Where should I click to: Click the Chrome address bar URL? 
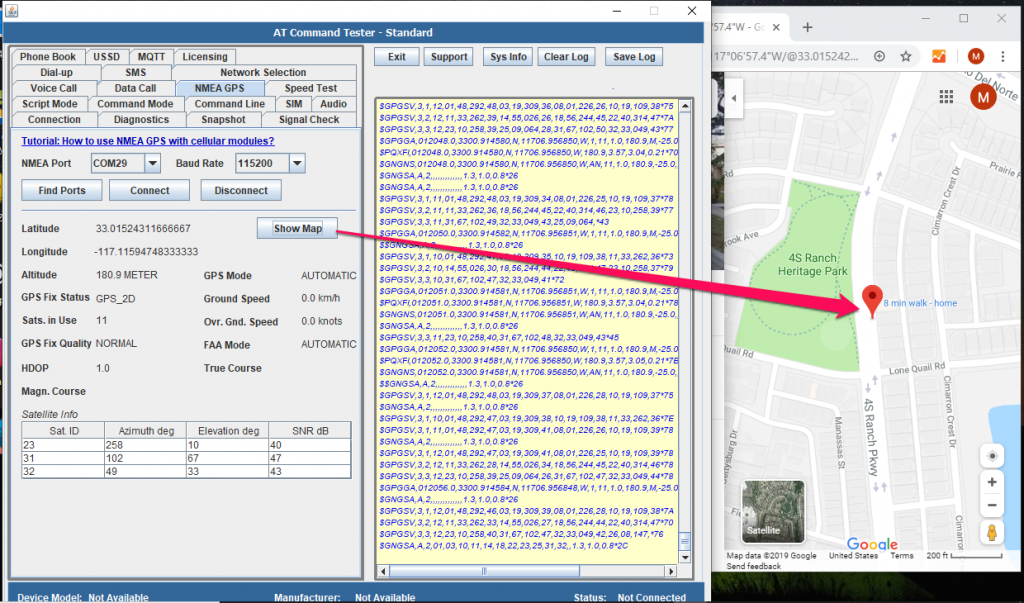[786, 56]
